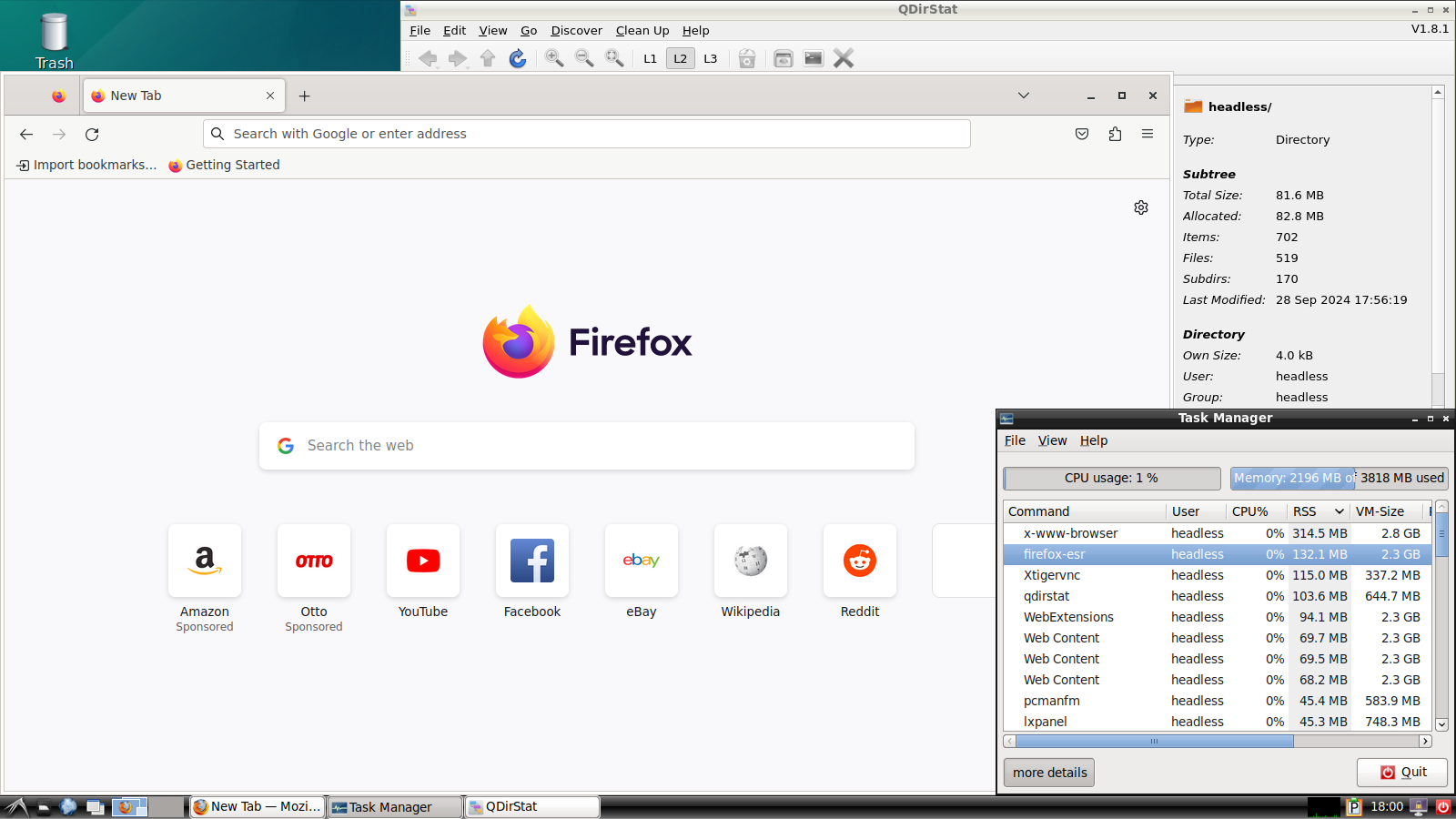Open the Getting Started bookmark
The height and width of the screenshot is (819, 1456).
click(224, 165)
